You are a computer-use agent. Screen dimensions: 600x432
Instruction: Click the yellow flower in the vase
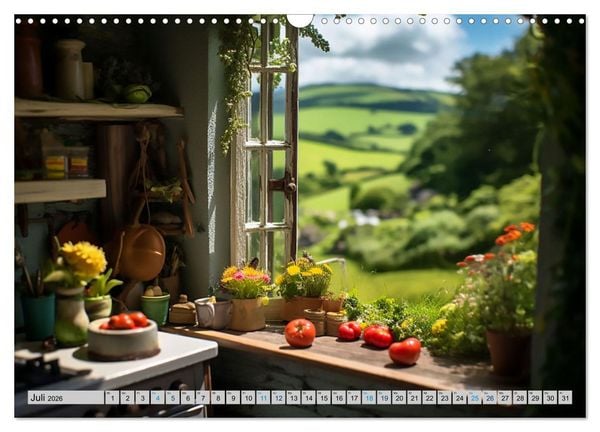pos(83,259)
